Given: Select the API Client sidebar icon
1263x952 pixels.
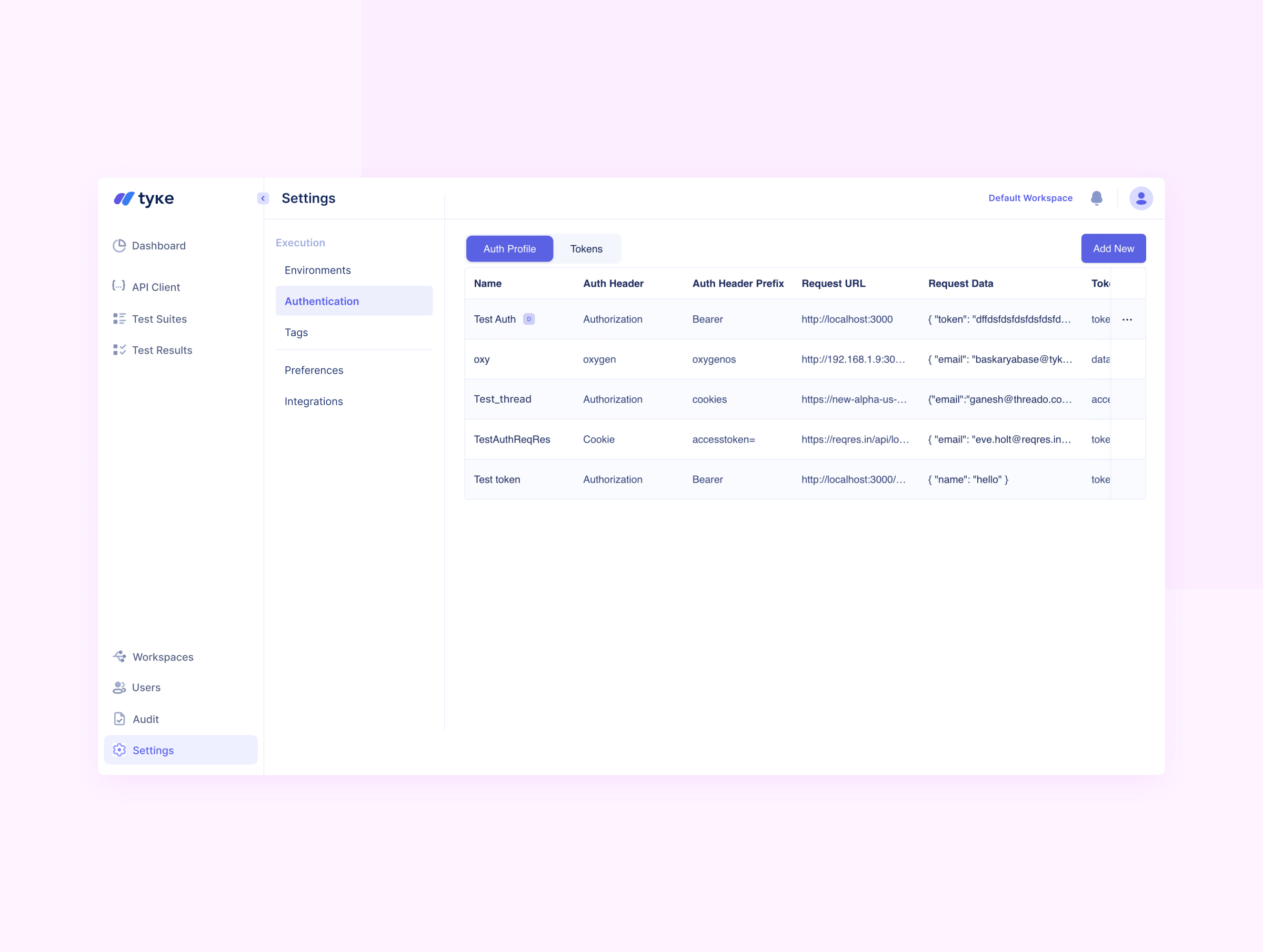Looking at the screenshot, I should [119, 287].
